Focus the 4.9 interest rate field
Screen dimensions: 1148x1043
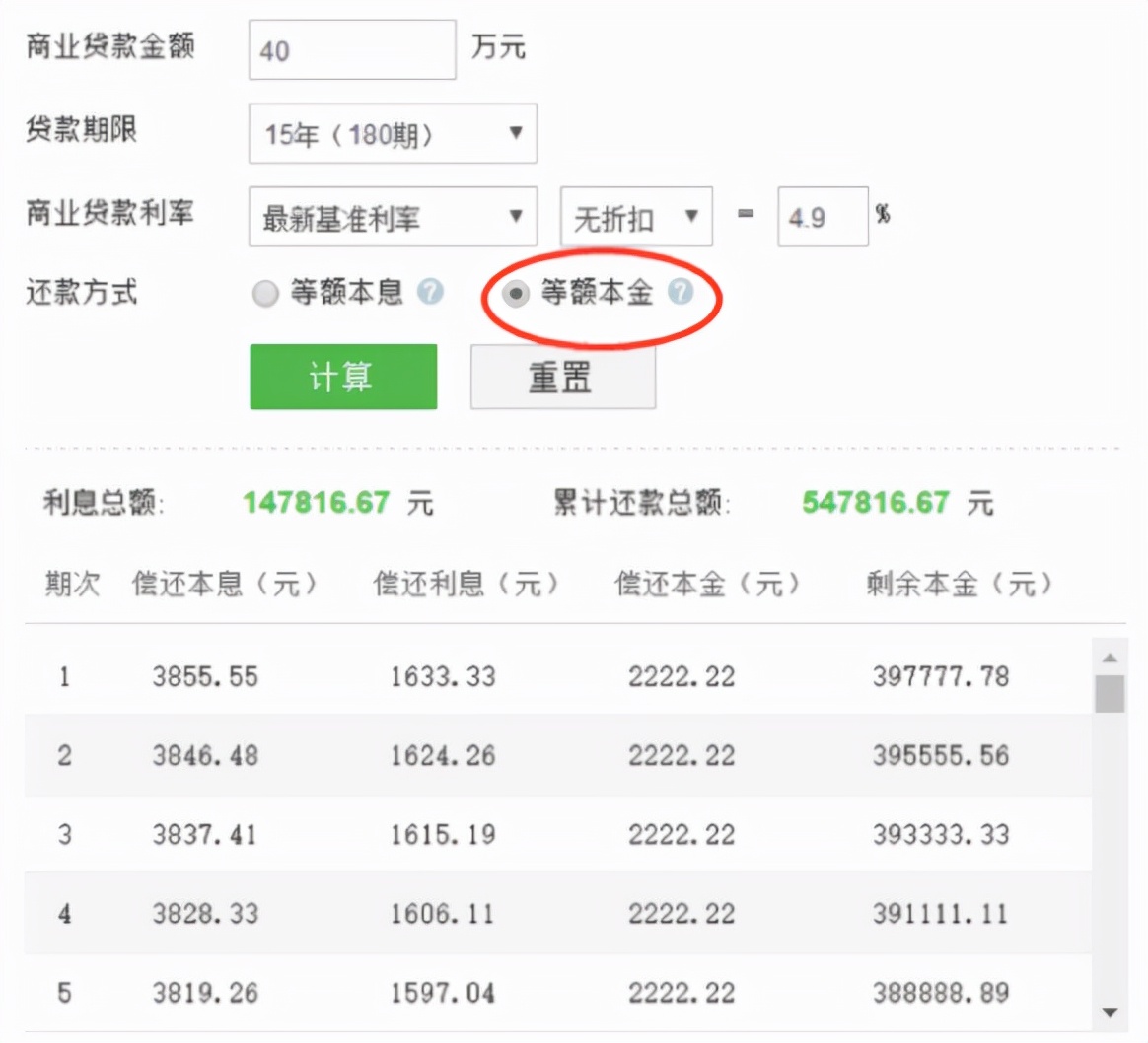[x=823, y=217]
